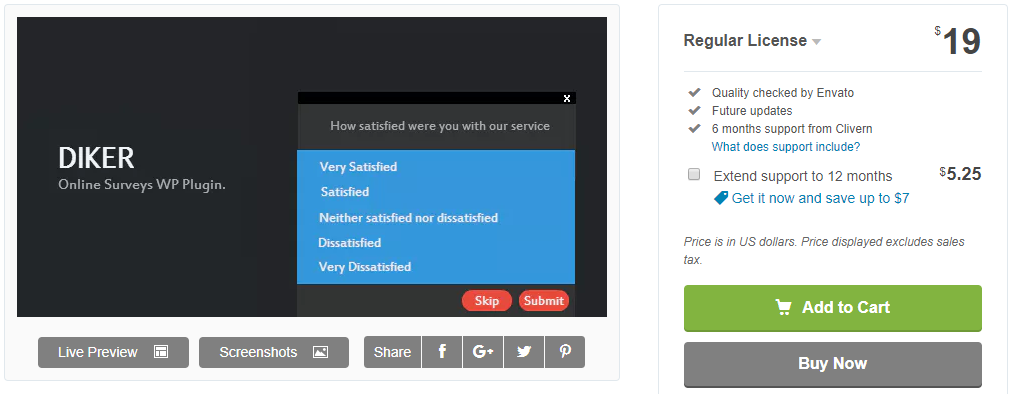View Screenshots of the plugin
Viewport: 1013px width, 394px height.
[x=274, y=352]
